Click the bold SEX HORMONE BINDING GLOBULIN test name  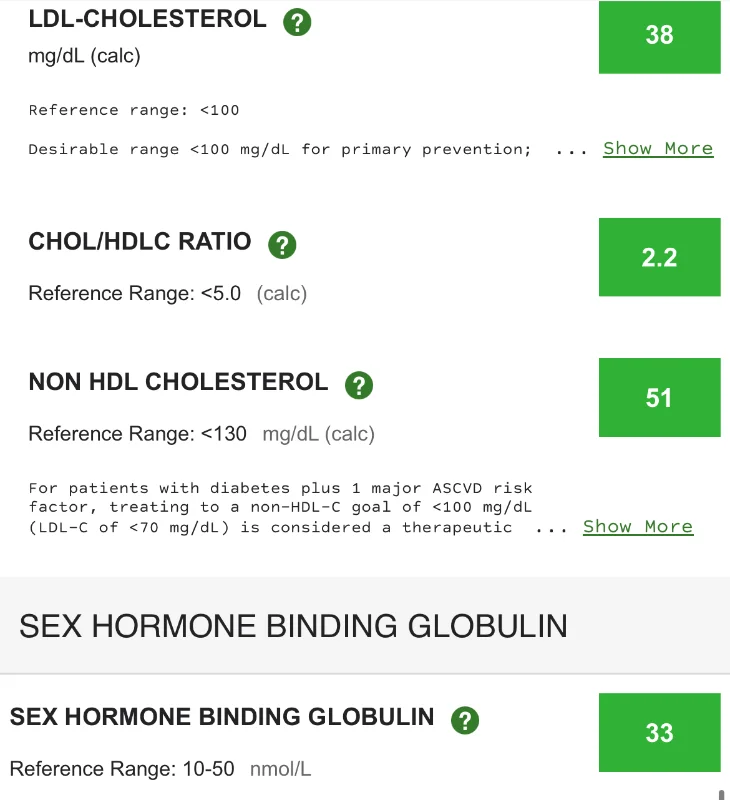tap(222, 717)
